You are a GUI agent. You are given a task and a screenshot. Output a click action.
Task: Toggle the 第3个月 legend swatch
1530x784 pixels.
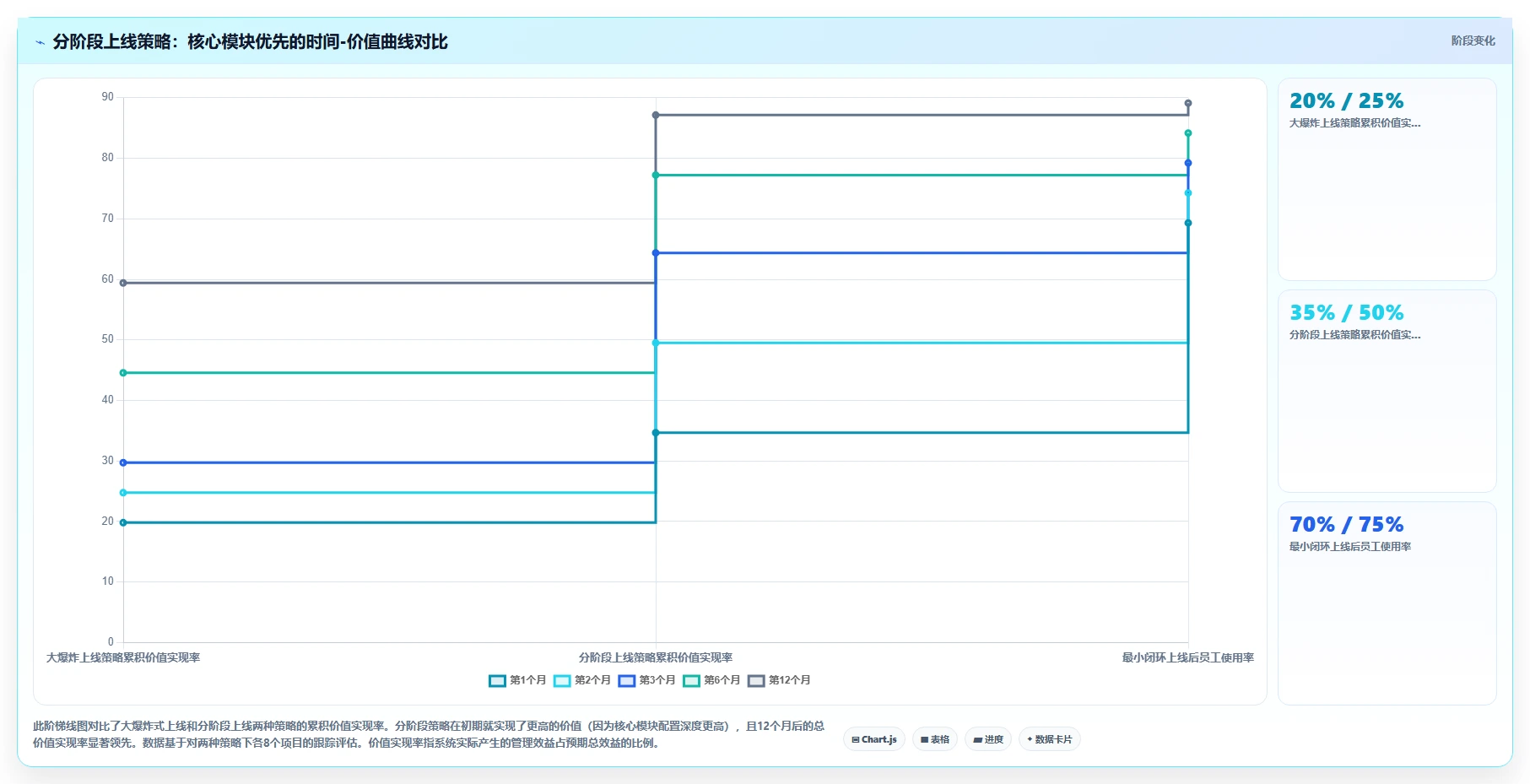tap(626, 681)
